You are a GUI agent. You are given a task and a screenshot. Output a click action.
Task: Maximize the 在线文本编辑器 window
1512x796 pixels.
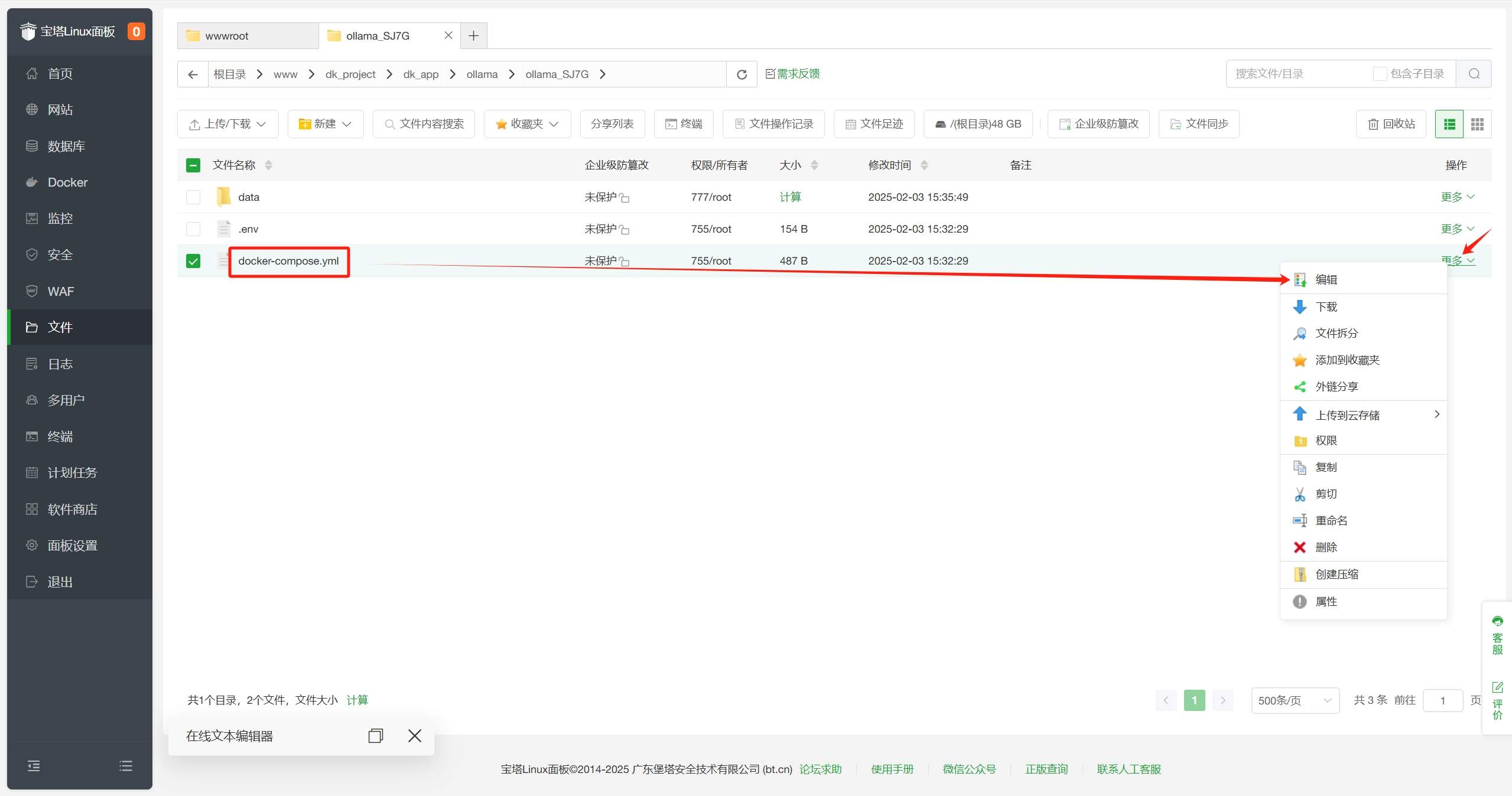click(x=375, y=736)
